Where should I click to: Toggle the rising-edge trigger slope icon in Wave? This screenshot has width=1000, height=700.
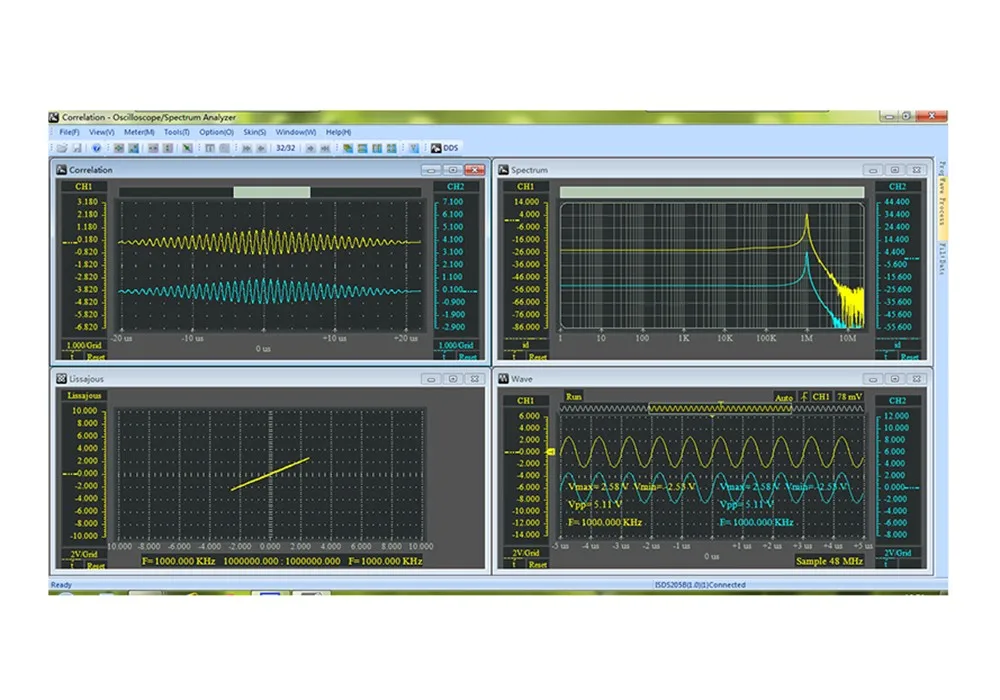pos(804,397)
